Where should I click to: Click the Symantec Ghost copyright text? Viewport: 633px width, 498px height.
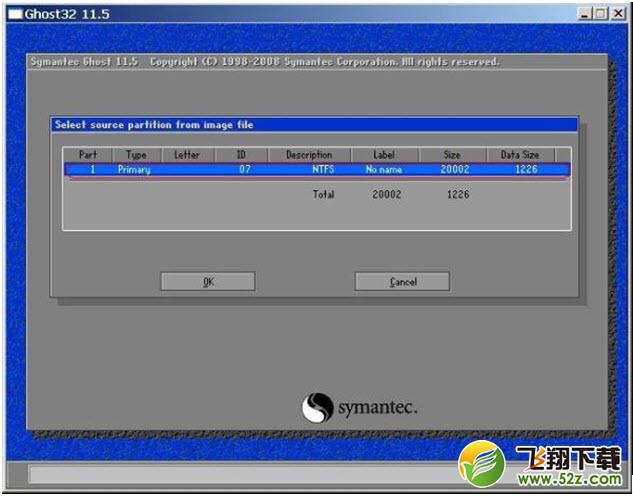click(265, 62)
